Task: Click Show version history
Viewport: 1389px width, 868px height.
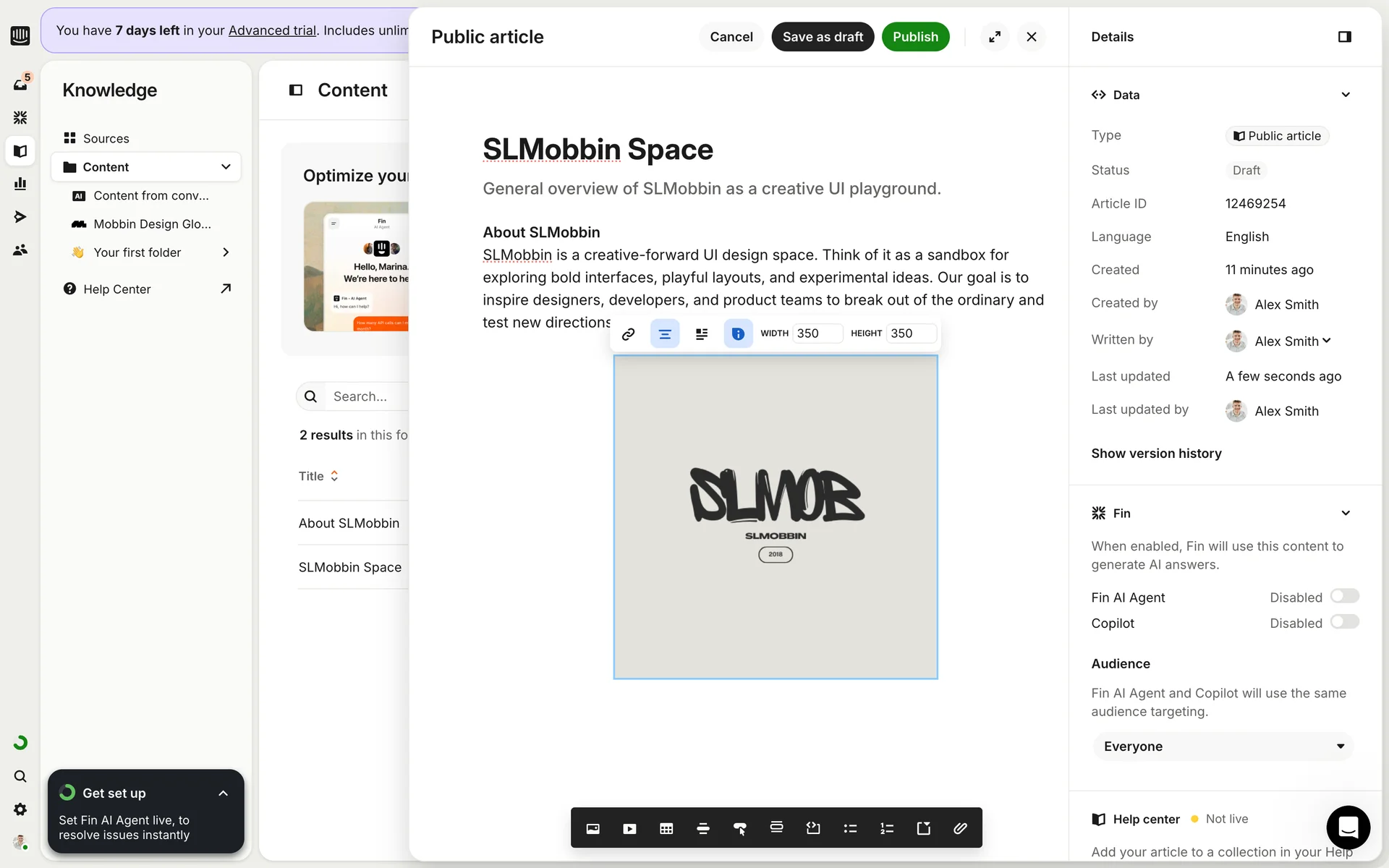Action: tap(1155, 454)
